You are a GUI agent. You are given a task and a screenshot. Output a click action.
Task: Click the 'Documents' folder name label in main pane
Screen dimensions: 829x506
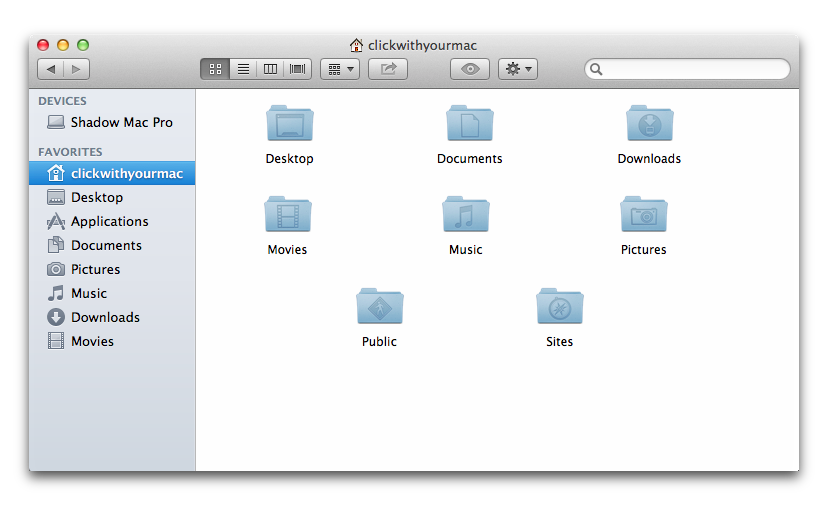(x=469, y=159)
